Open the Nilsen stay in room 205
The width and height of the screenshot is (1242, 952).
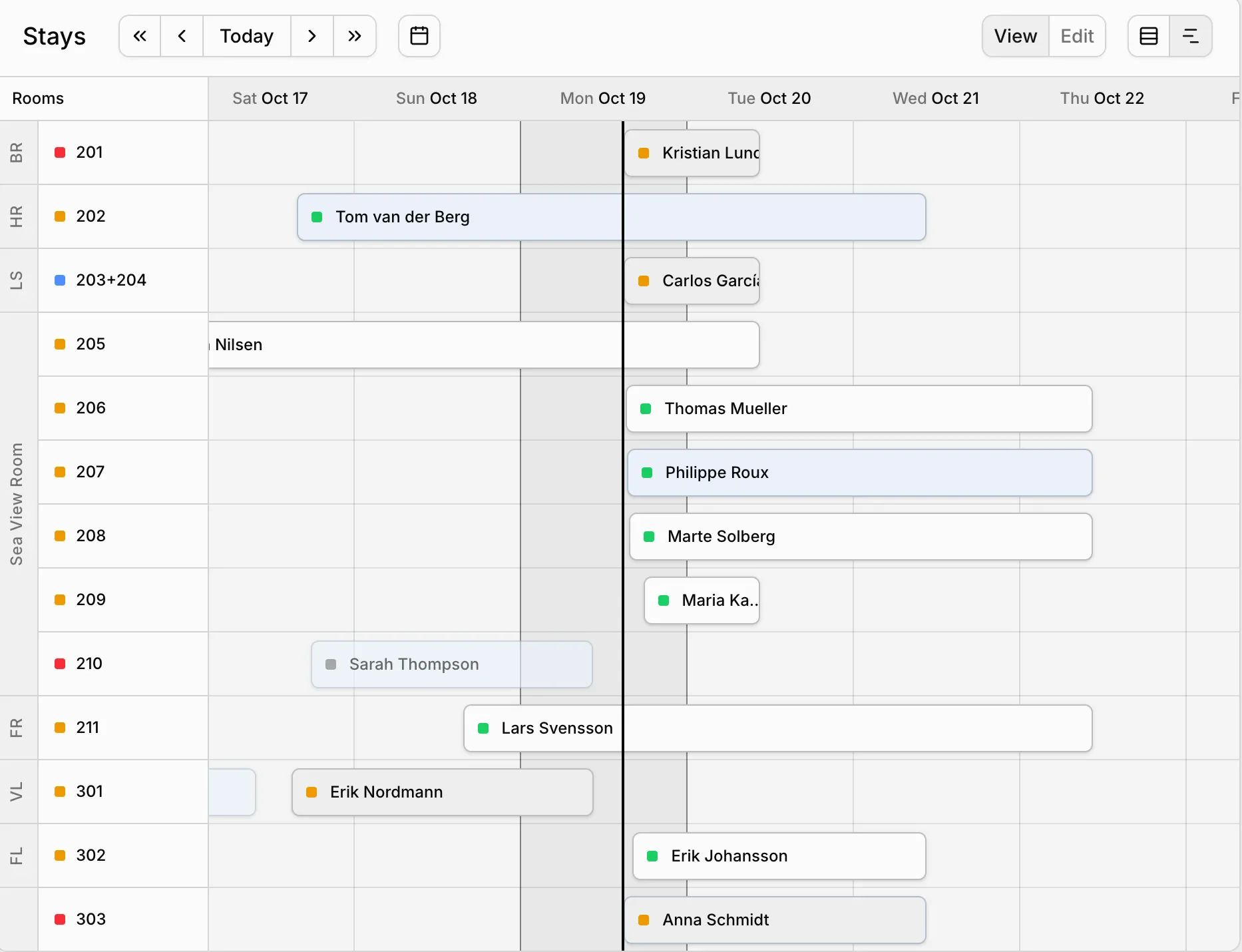[484, 345]
